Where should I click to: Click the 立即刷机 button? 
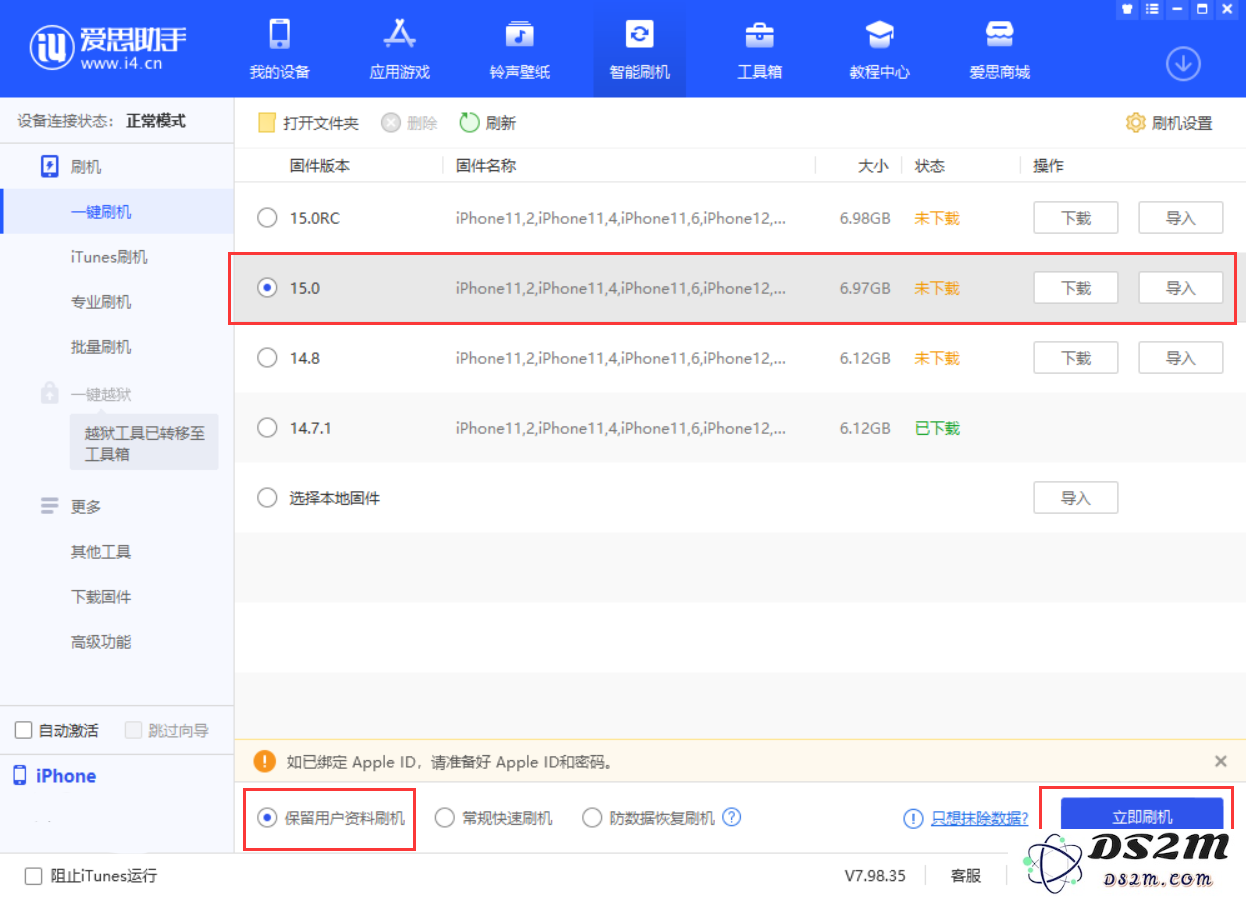1142,817
